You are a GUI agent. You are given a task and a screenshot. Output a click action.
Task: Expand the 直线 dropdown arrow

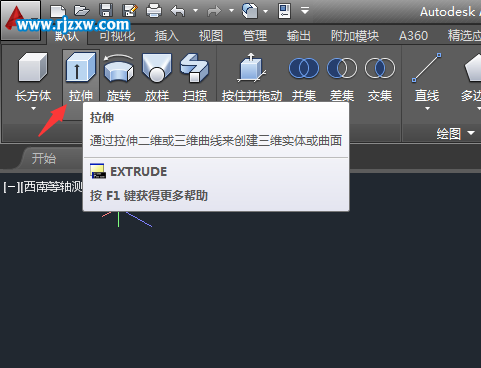(427, 108)
